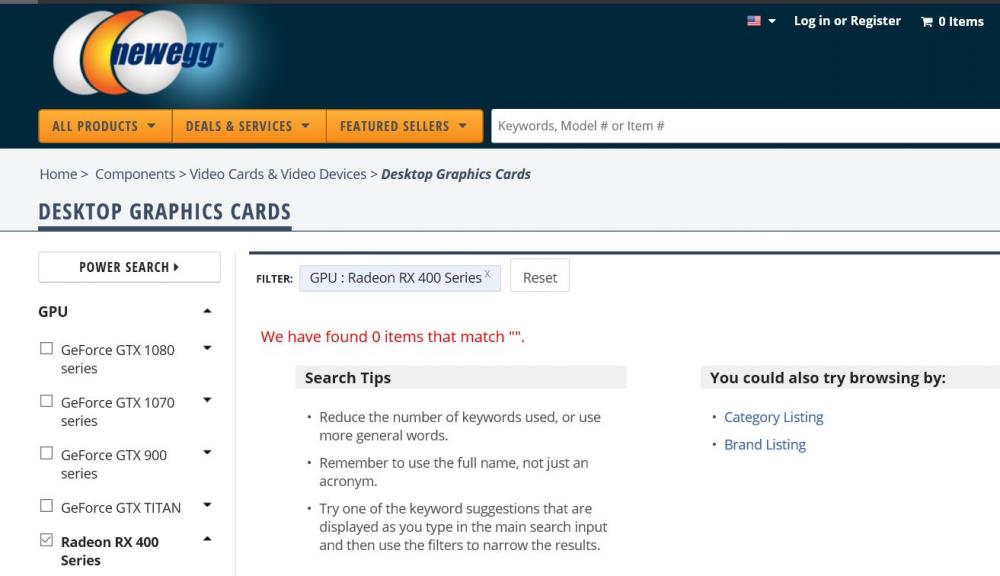Open the shopping cart icon
The width and height of the screenshot is (1000, 576).
click(927, 21)
